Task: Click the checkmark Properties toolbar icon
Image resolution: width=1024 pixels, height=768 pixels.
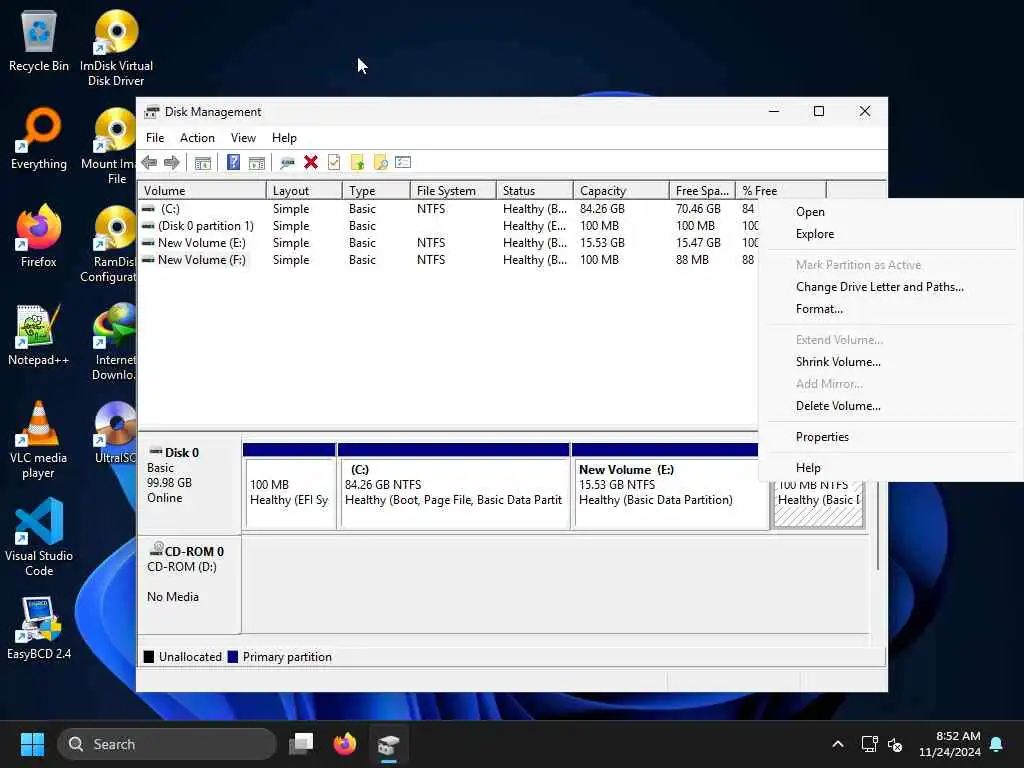Action: (x=334, y=162)
